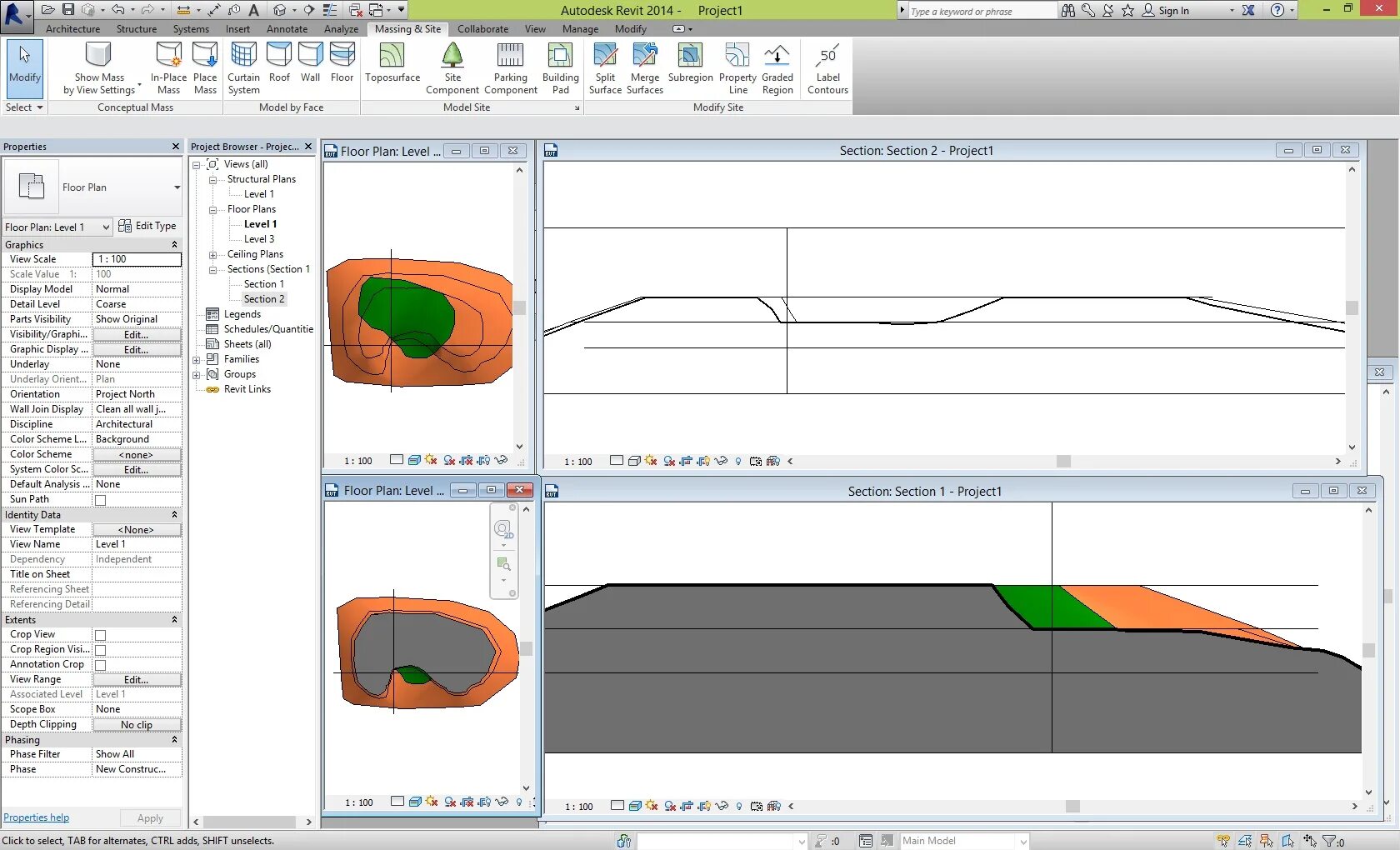Screen dimensions: 1400x850
Task: Click the Sign In button
Action: click(1165, 11)
